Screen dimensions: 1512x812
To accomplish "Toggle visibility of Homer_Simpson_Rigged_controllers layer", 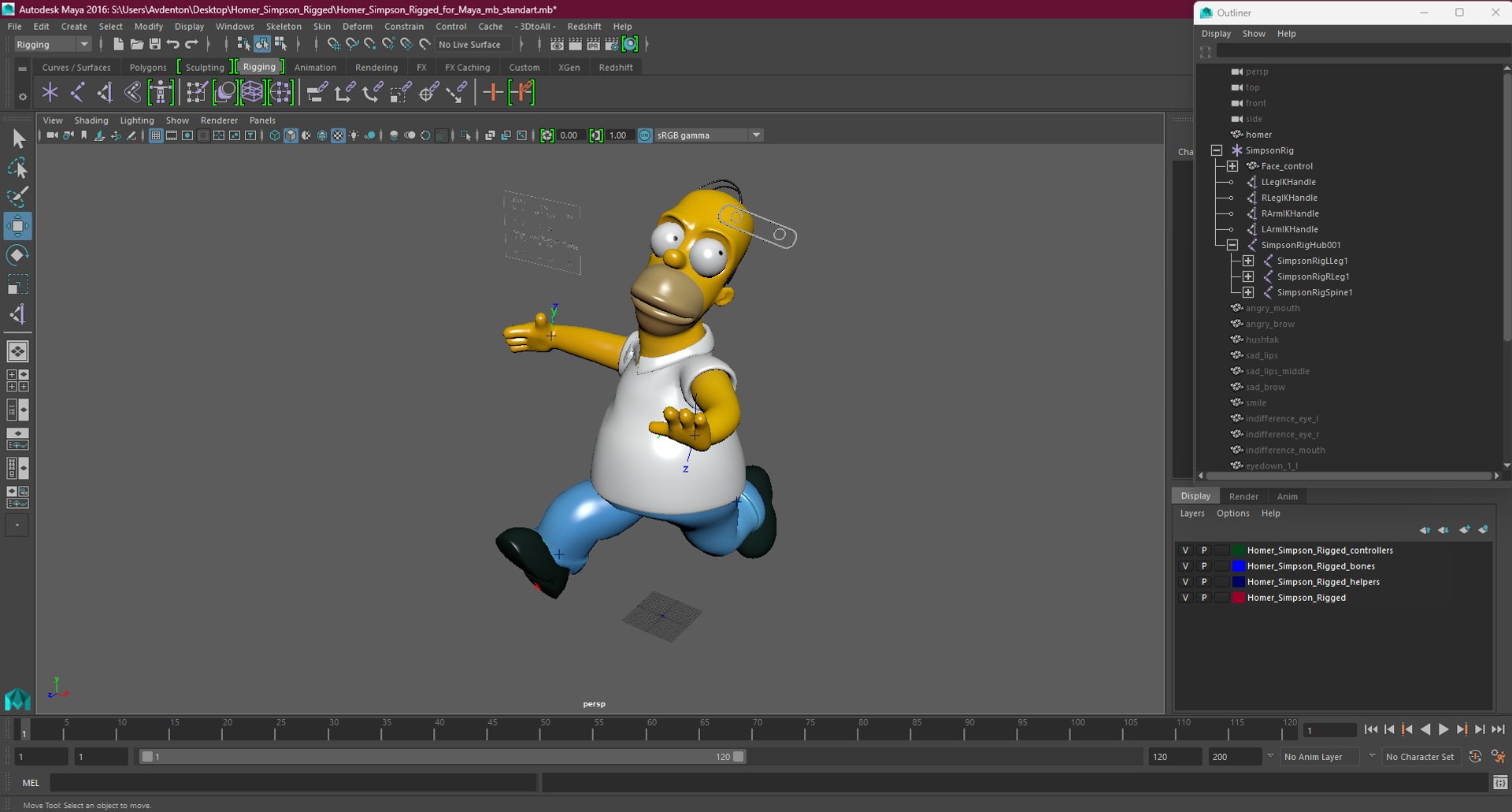I will [1185, 551].
